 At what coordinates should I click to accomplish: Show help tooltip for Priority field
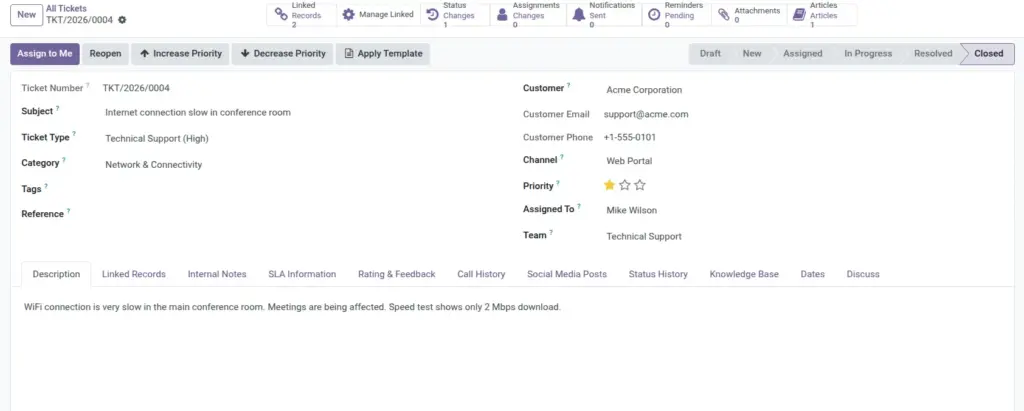coord(558,183)
